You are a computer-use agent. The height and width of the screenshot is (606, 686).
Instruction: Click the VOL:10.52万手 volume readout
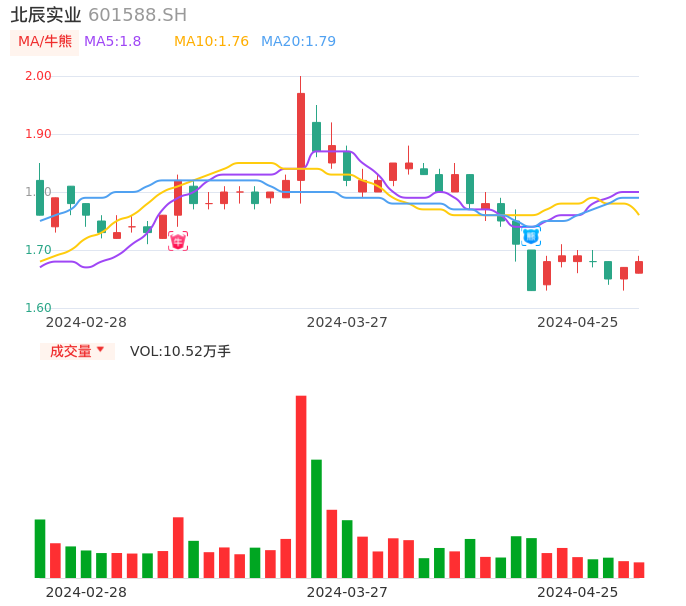(x=180, y=351)
